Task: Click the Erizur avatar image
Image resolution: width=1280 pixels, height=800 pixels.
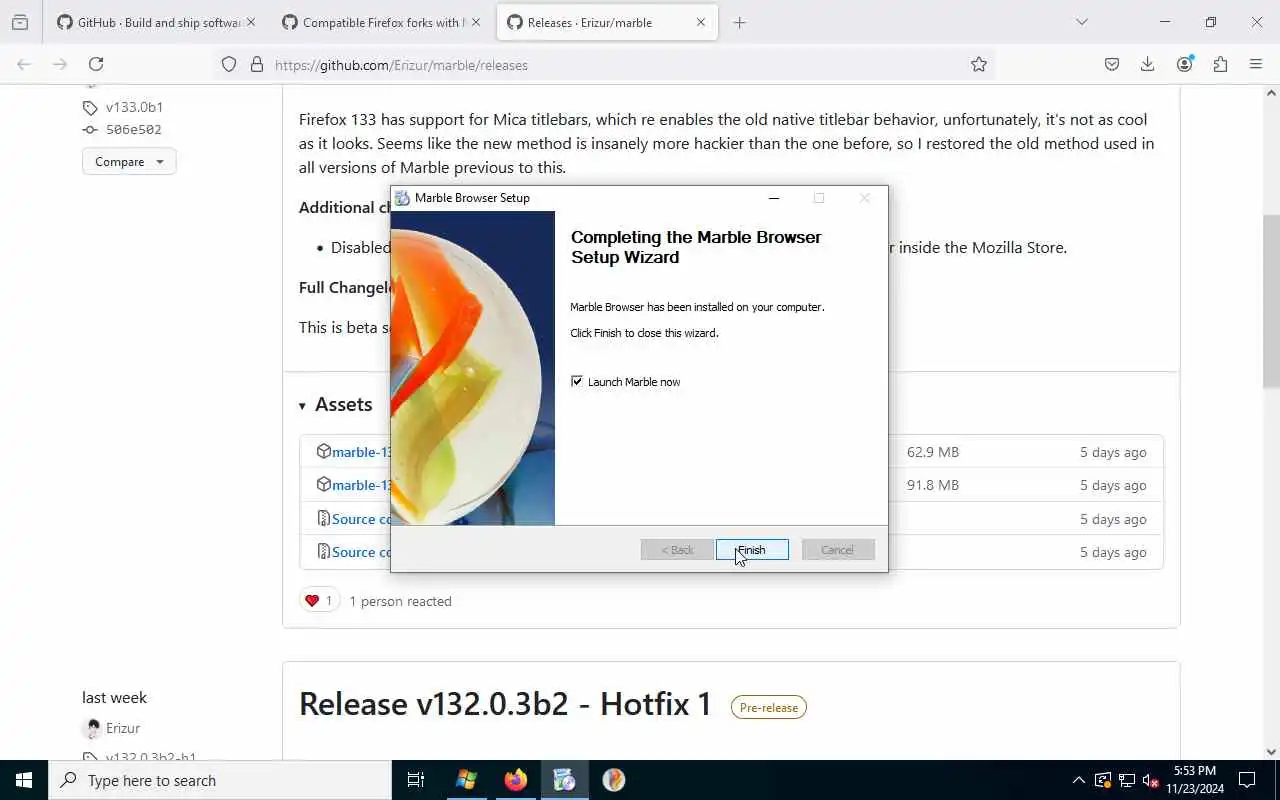Action: click(92, 728)
